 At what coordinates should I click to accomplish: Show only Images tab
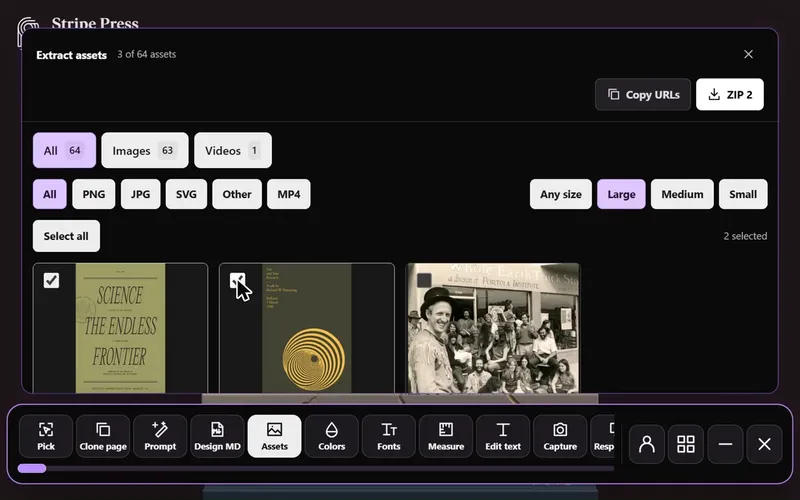145,151
